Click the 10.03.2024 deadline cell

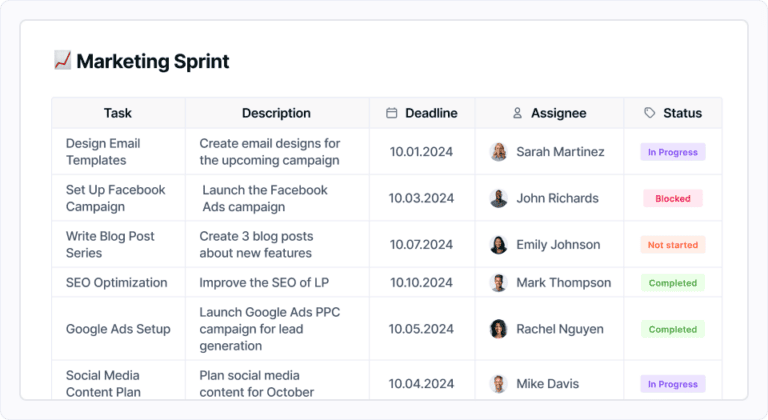pos(422,198)
